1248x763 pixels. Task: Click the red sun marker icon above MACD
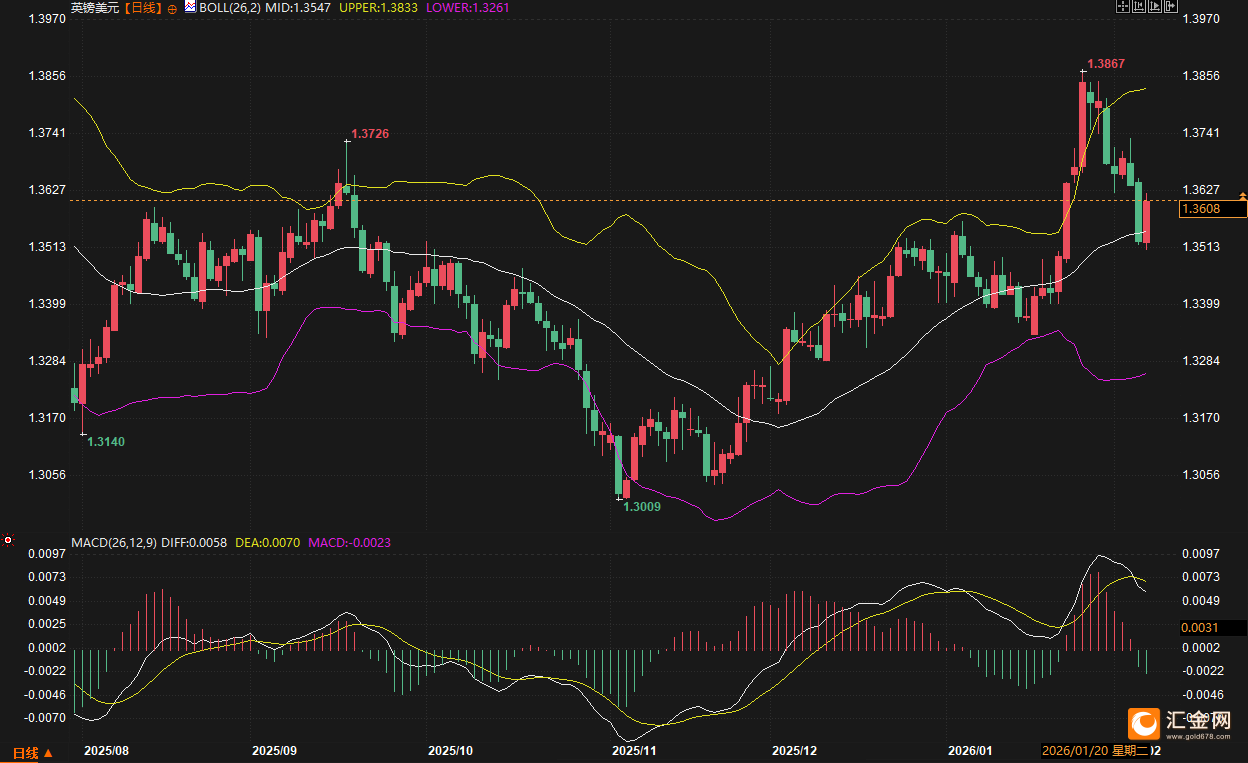(x=8, y=540)
